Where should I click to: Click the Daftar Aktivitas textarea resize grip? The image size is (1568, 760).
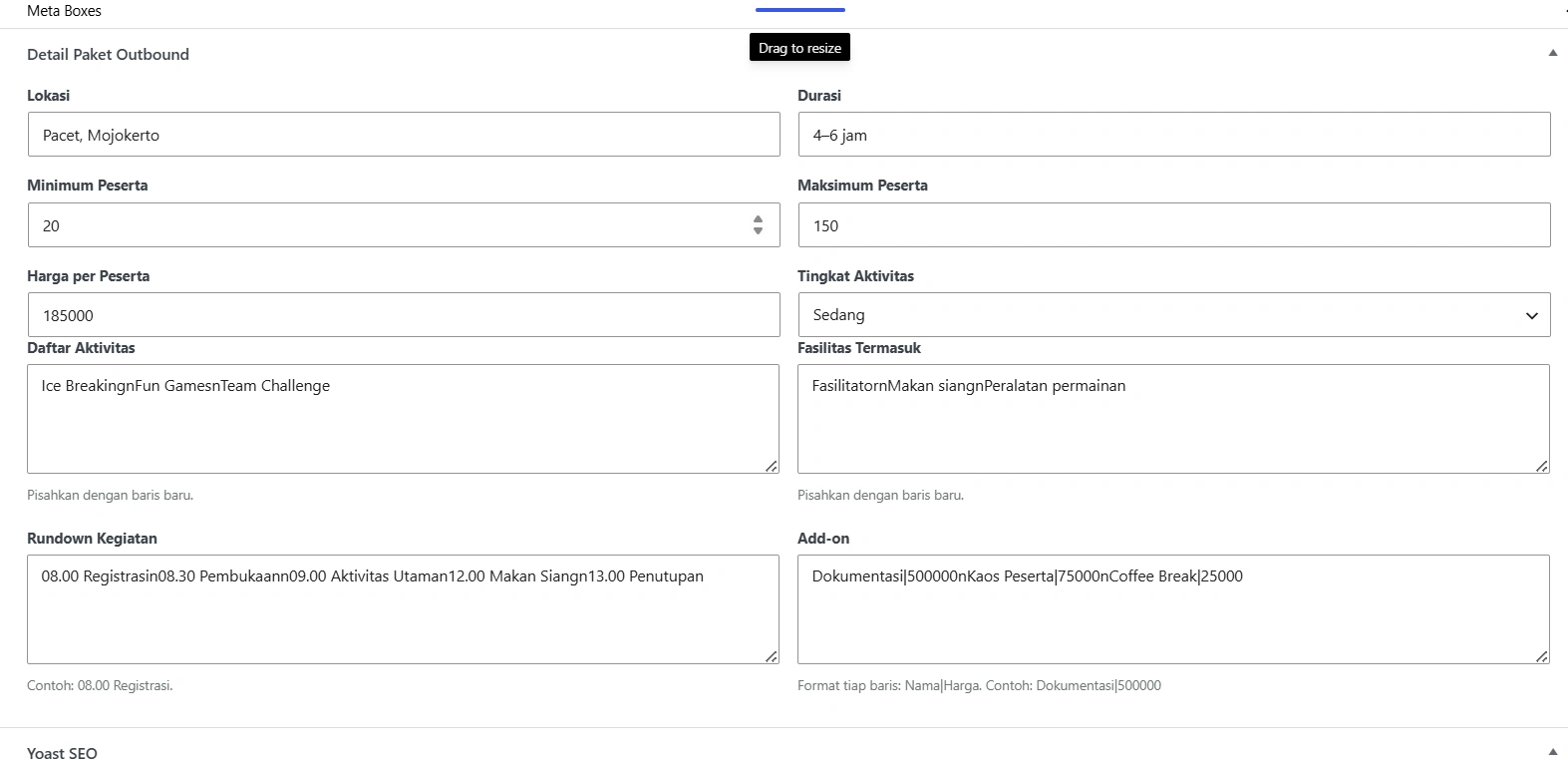click(772, 466)
